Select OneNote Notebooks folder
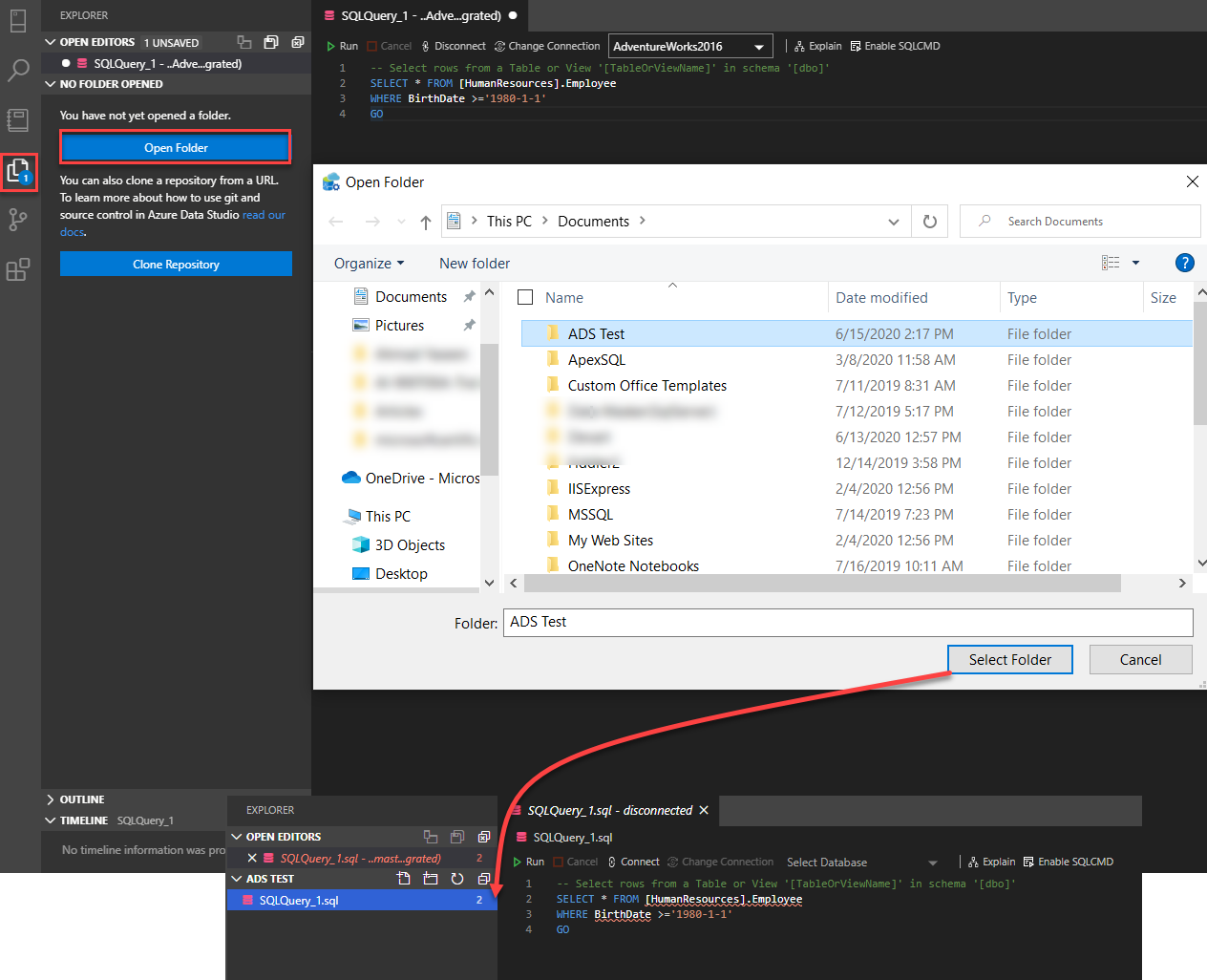The image size is (1207, 980). tap(857, 565)
